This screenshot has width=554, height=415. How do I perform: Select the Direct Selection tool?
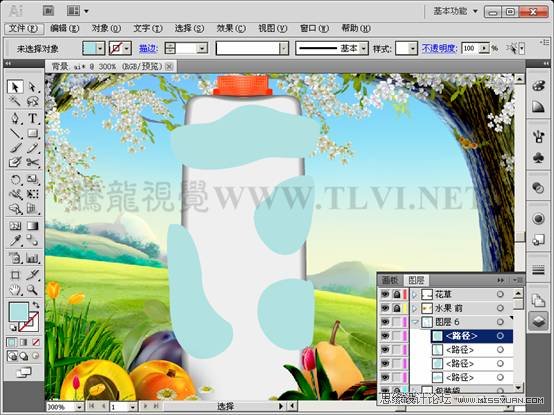pos(33,87)
